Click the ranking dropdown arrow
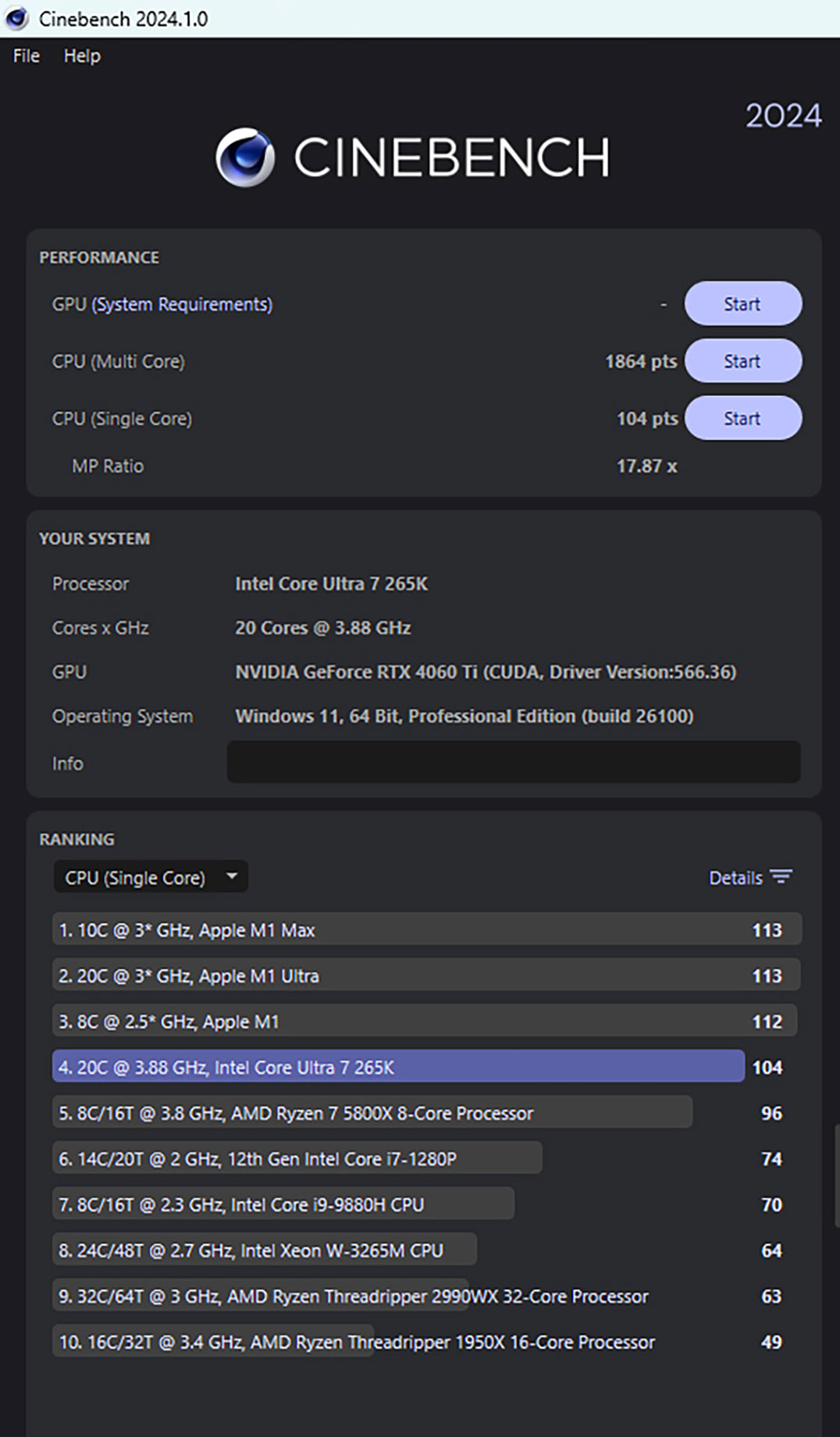The width and height of the screenshot is (840, 1437). [x=232, y=876]
